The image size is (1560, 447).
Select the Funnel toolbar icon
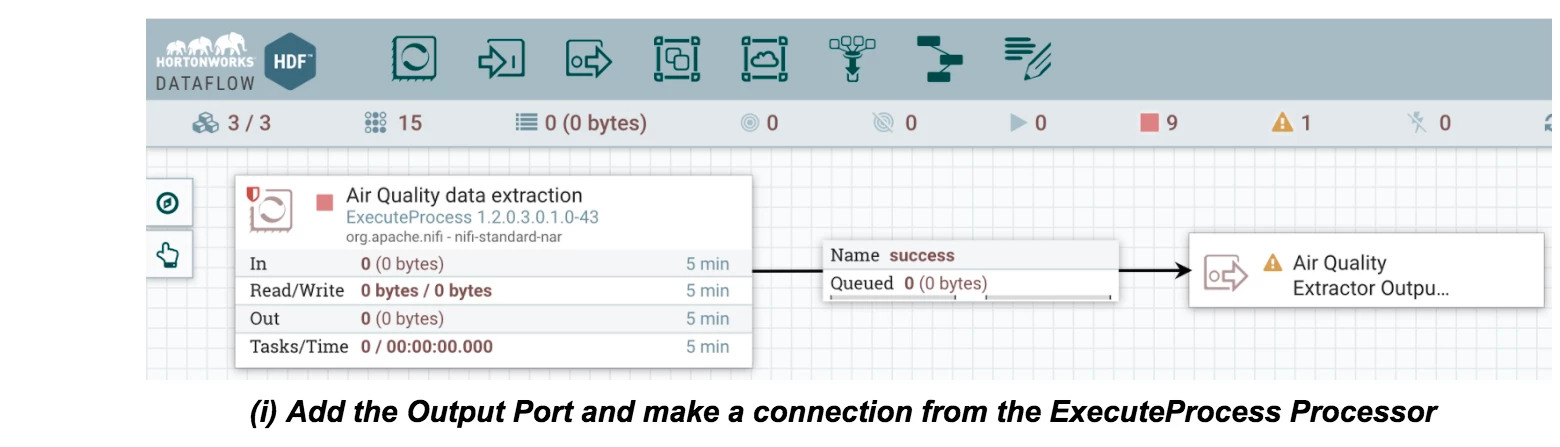point(852,60)
